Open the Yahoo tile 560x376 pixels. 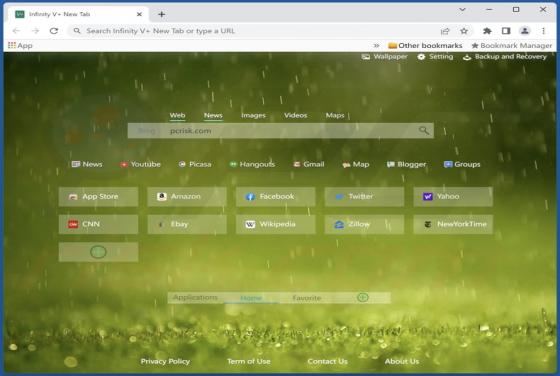tap(453, 197)
